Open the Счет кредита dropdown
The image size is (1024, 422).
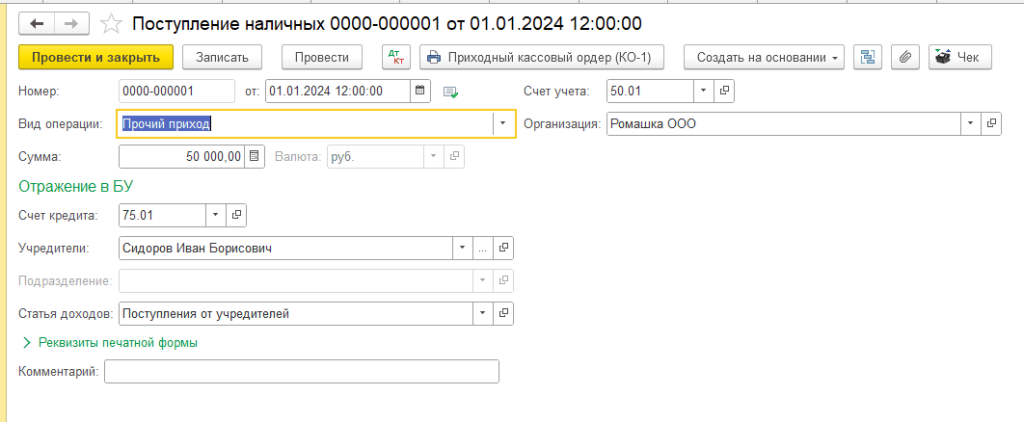pos(216,215)
